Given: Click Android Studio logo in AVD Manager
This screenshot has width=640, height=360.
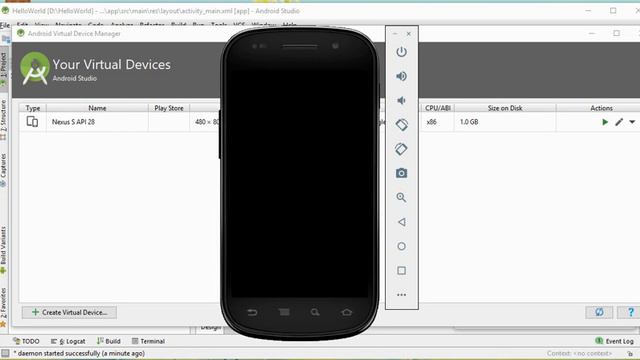Looking at the screenshot, I should coord(35,68).
